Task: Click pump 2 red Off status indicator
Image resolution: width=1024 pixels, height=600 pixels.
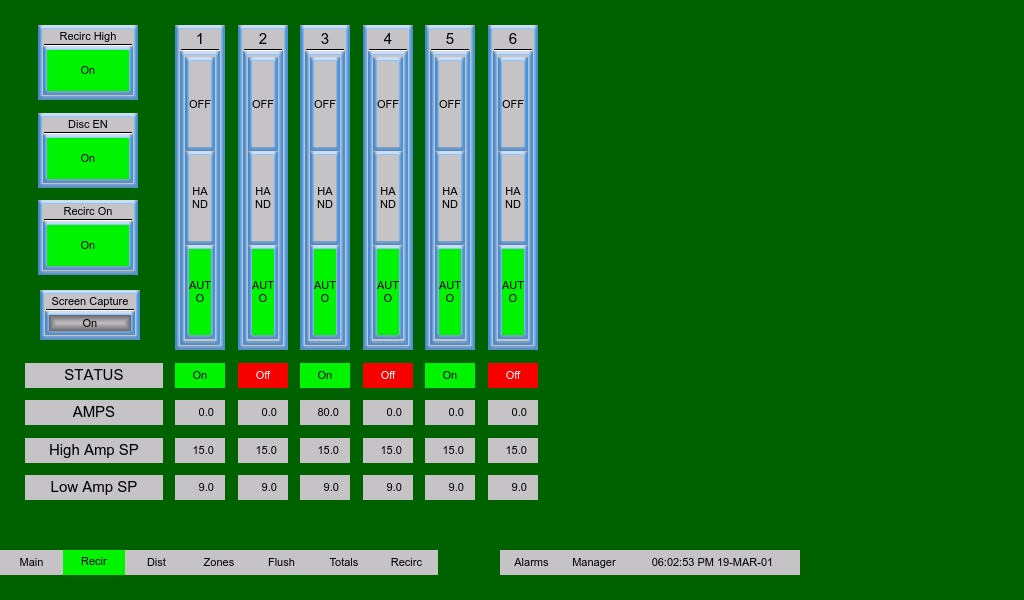Action: [x=263, y=375]
